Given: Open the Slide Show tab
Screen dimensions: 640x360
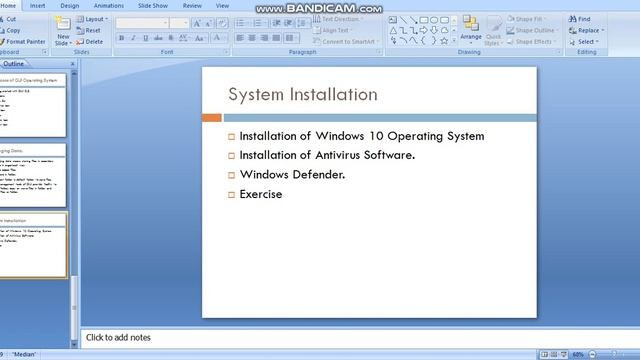Looking at the screenshot, I should pos(153,6).
